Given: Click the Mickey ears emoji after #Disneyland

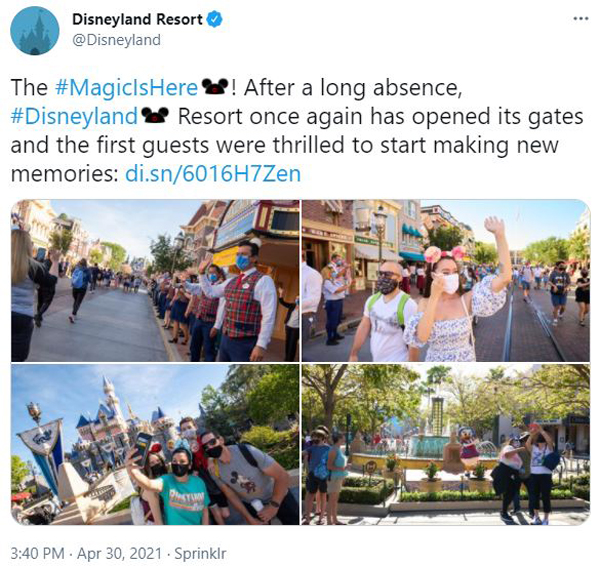Looking at the screenshot, I should coord(155,116).
